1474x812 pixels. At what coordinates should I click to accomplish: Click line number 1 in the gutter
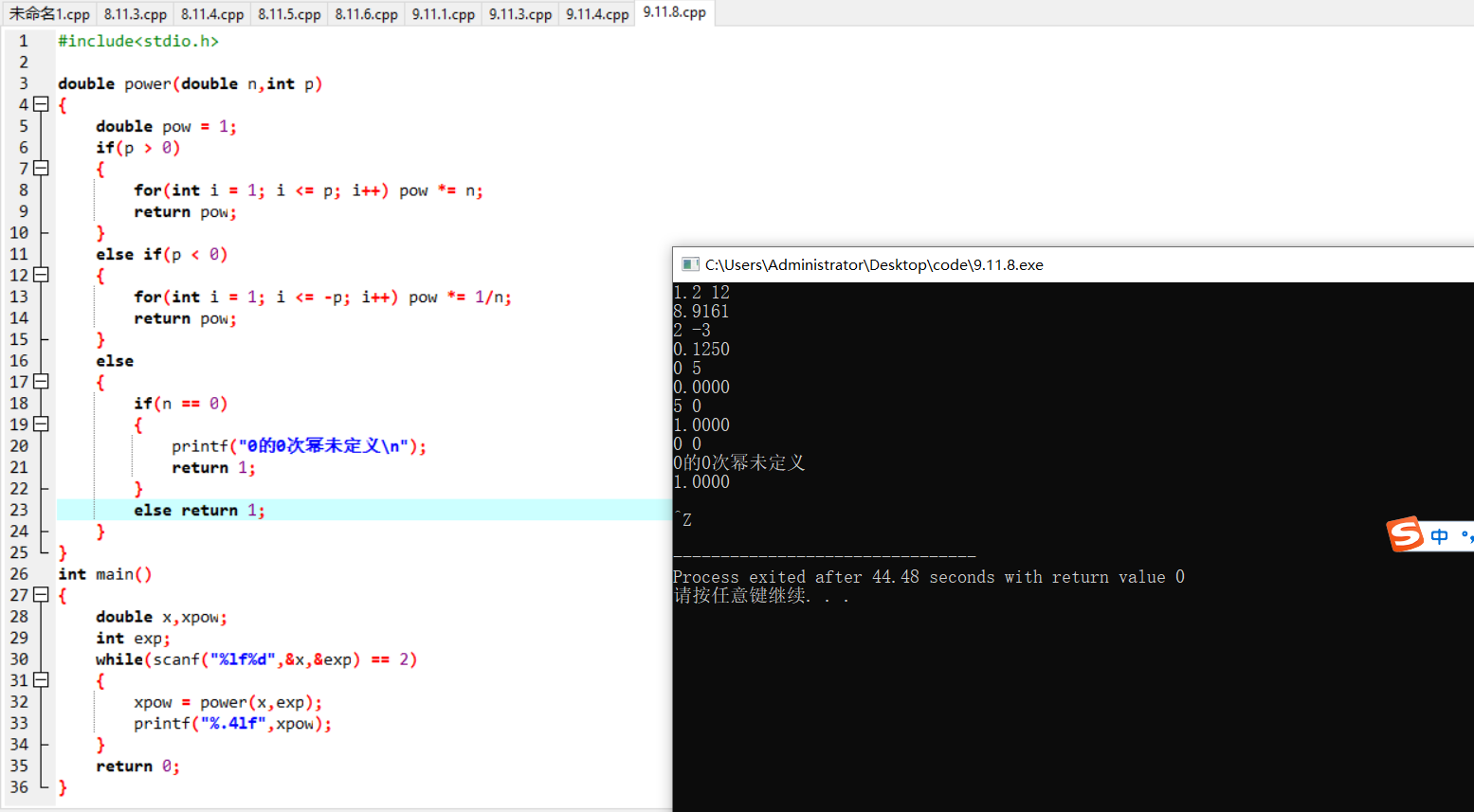point(24,41)
